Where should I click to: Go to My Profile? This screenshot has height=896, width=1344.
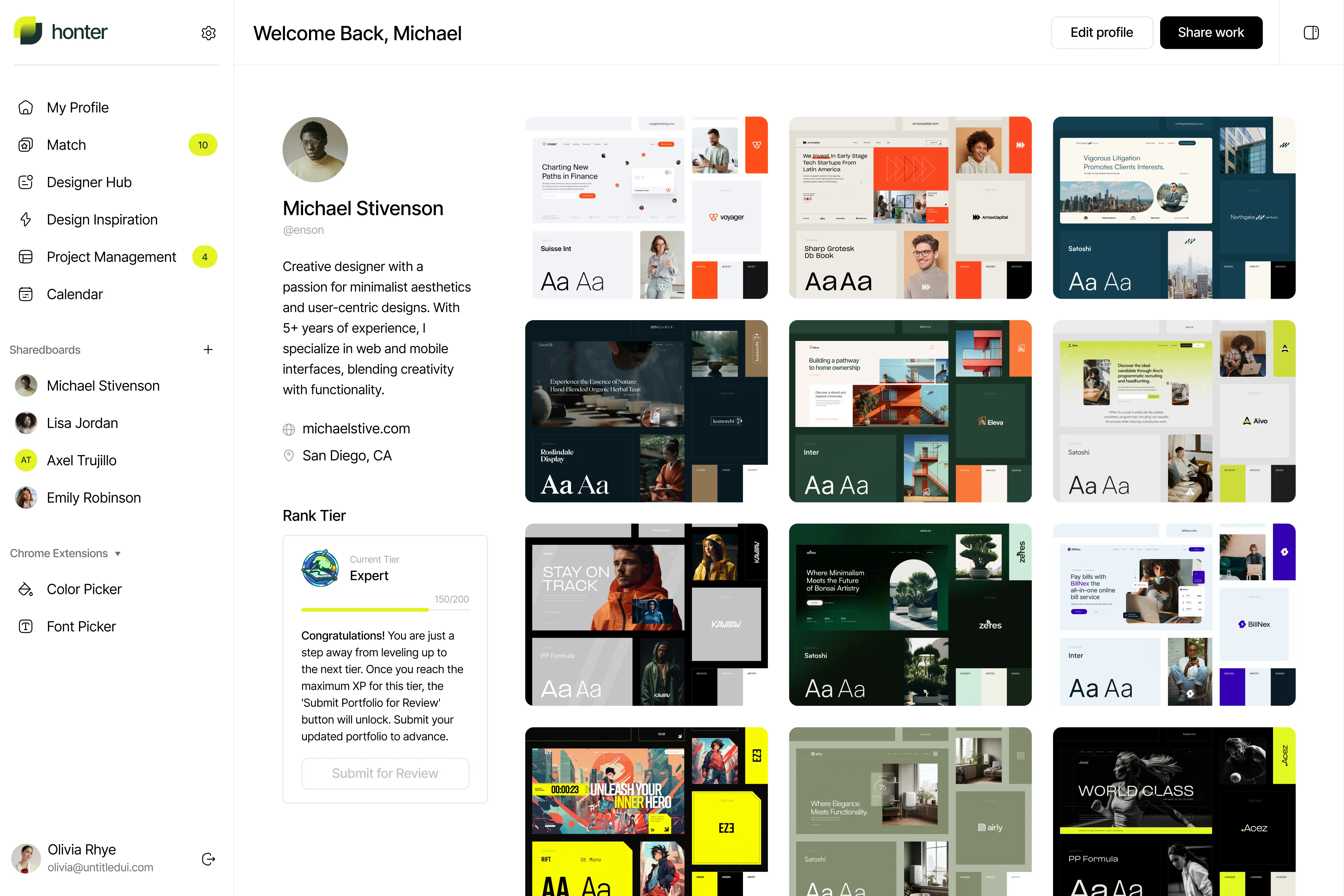(x=78, y=107)
